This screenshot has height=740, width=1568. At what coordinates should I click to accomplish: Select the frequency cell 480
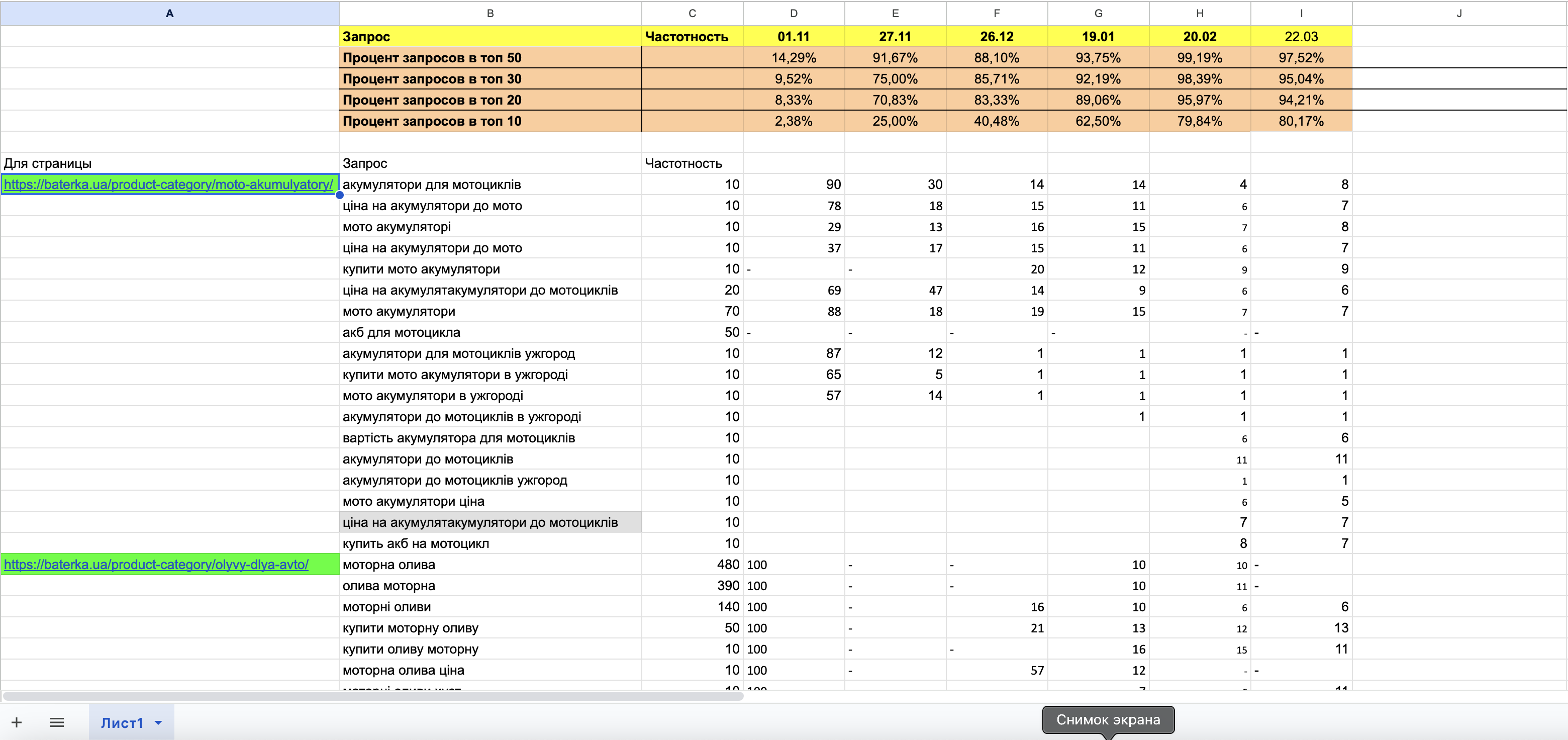[692, 565]
